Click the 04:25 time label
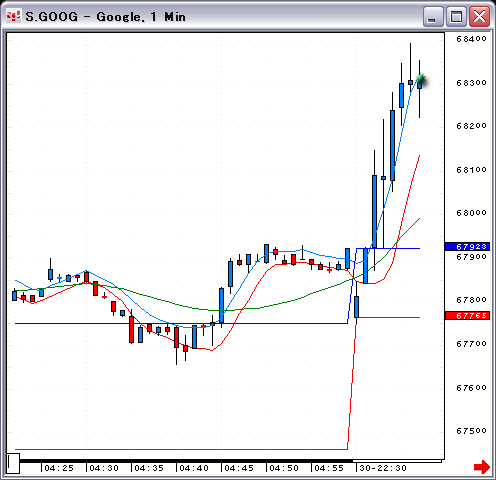 [59, 468]
